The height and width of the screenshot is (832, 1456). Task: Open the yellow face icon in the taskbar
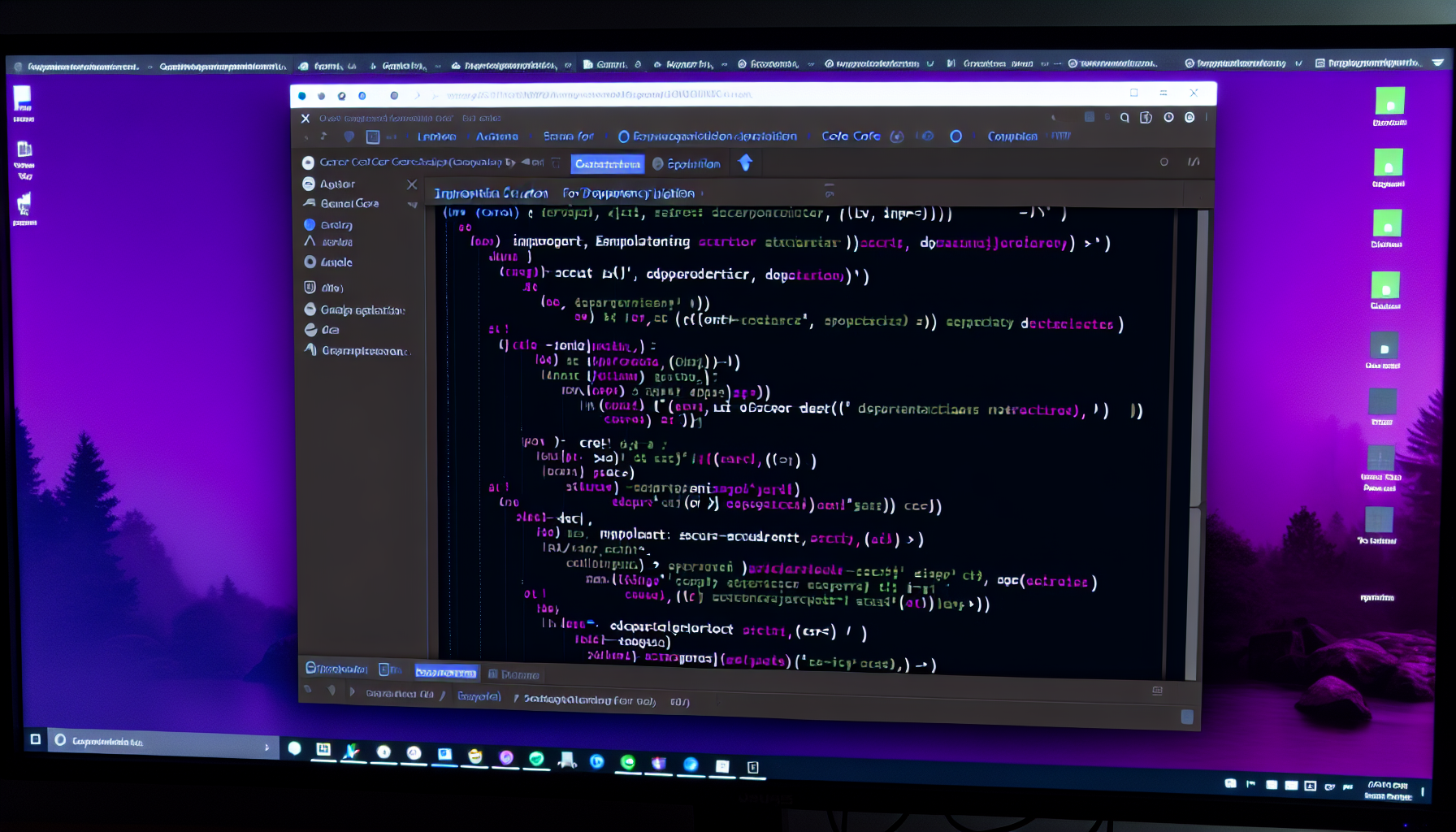[x=475, y=757]
